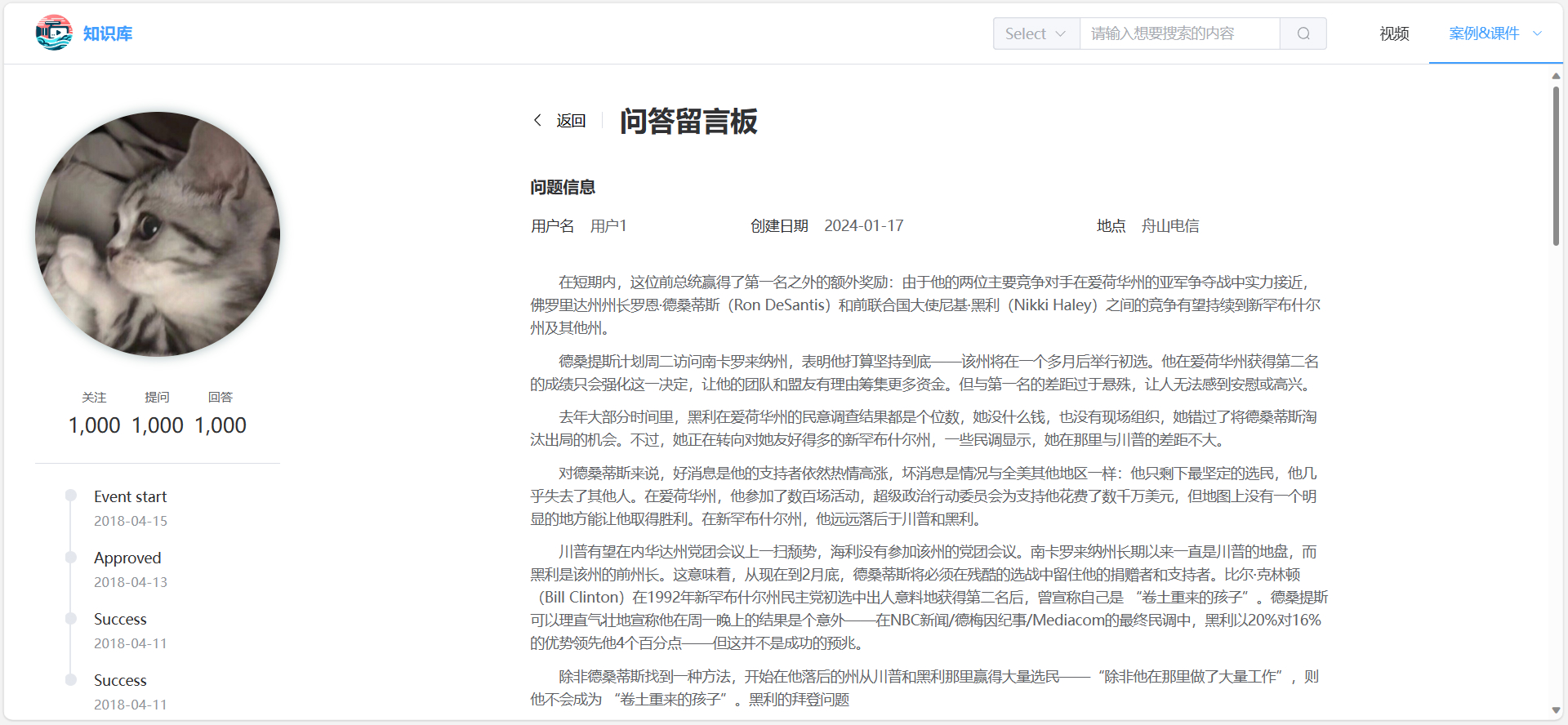
Task: Expand the 案例&课件 menu arrow
Action: (x=1537, y=33)
